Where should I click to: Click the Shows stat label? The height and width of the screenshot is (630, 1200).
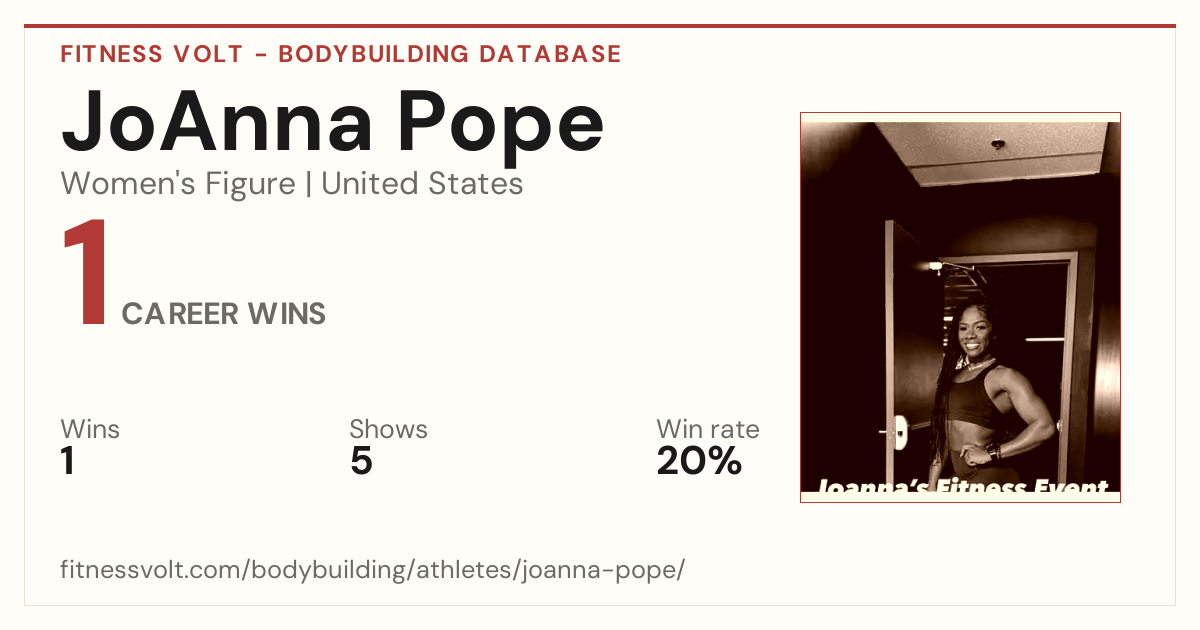coord(388,429)
